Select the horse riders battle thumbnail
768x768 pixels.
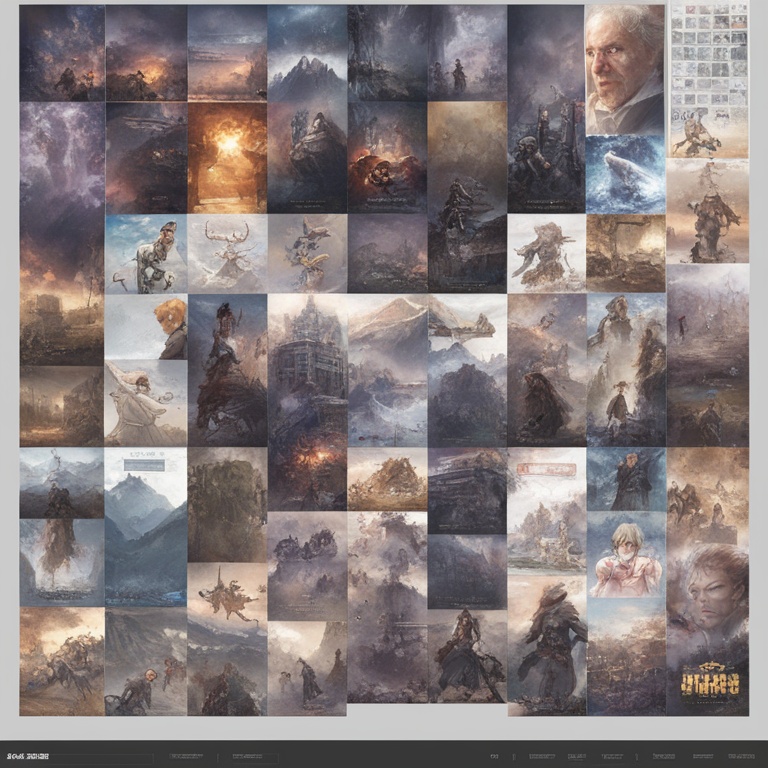62,661
